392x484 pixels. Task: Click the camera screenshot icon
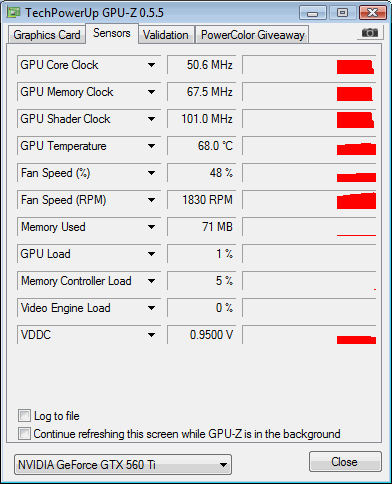[x=370, y=33]
